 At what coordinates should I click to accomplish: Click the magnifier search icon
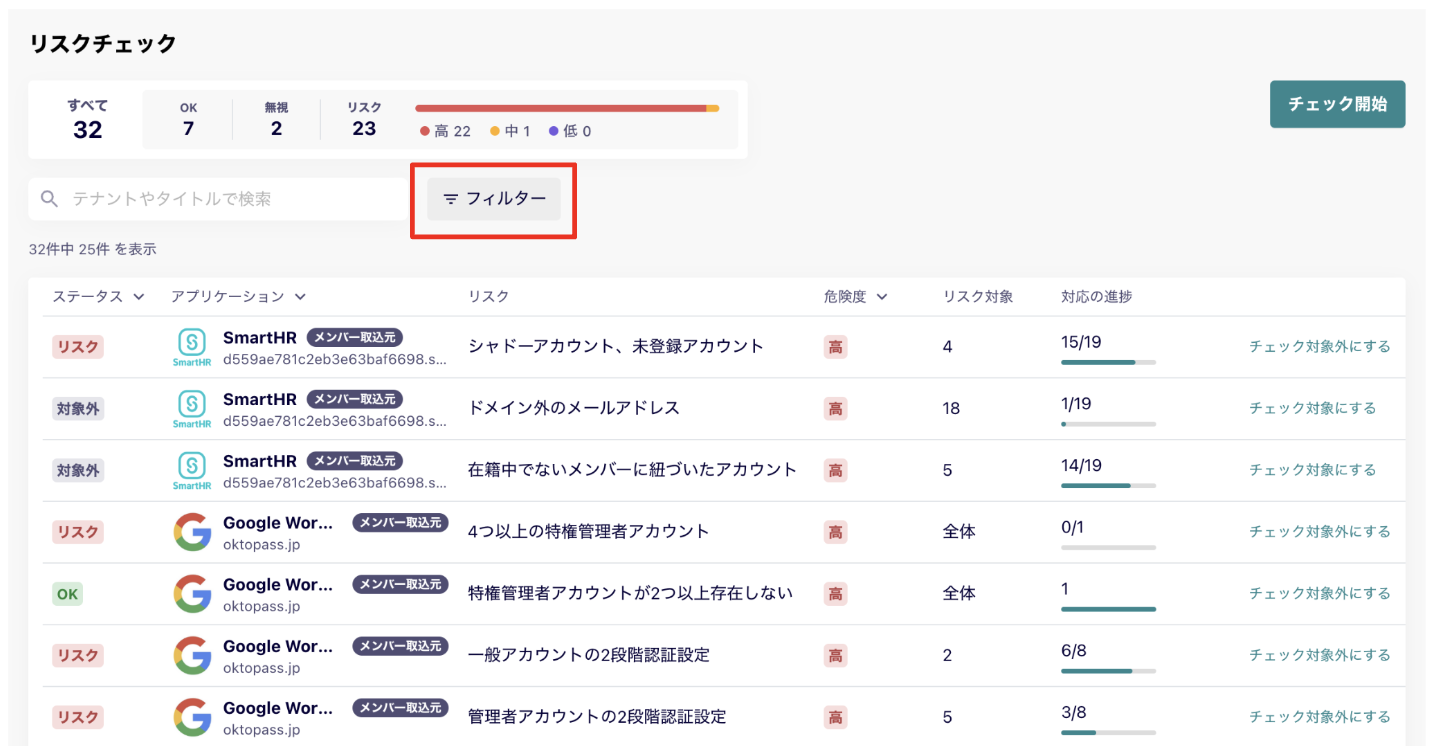50,199
